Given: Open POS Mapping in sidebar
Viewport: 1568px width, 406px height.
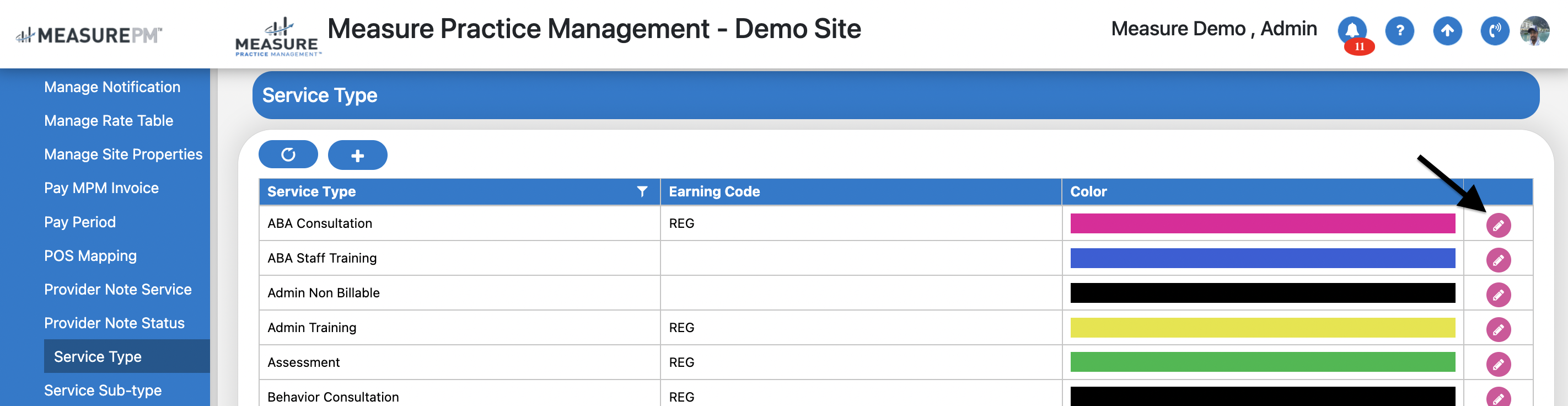Looking at the screenshot, I should 90,255.
